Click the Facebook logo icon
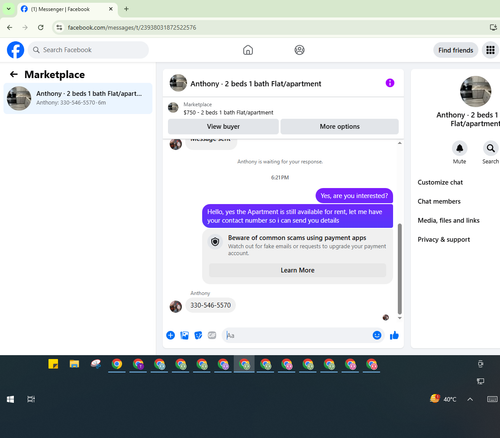 pos(15,50)
